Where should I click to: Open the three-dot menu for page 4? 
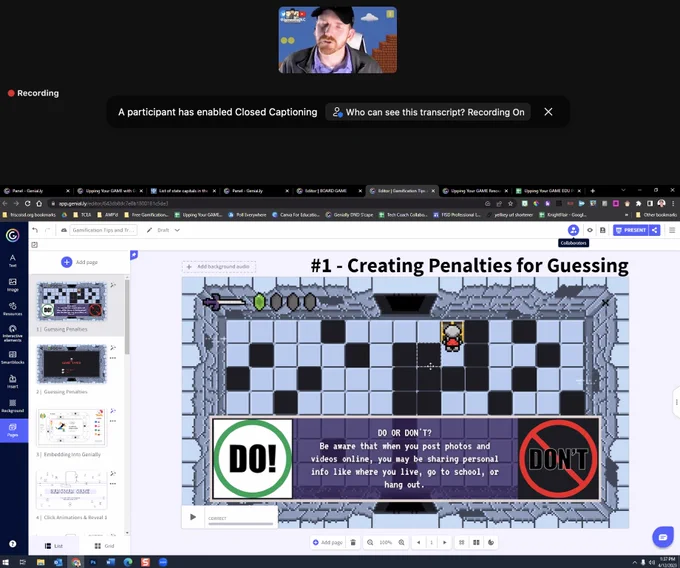coord(113,483)
